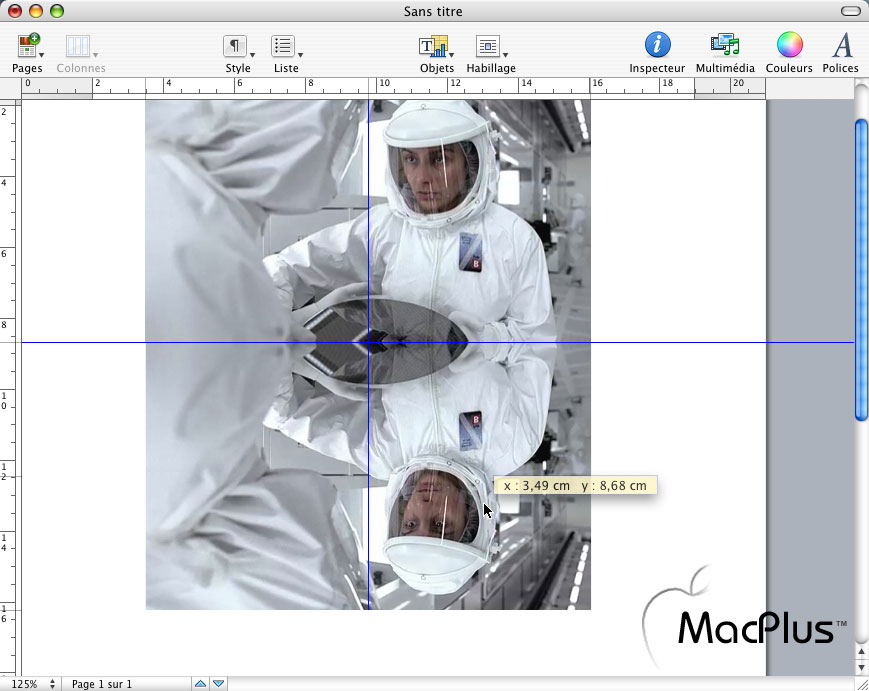Click the "Page 1 sur 1" status text
Viewport: 869px width, 691px height.
102,684
